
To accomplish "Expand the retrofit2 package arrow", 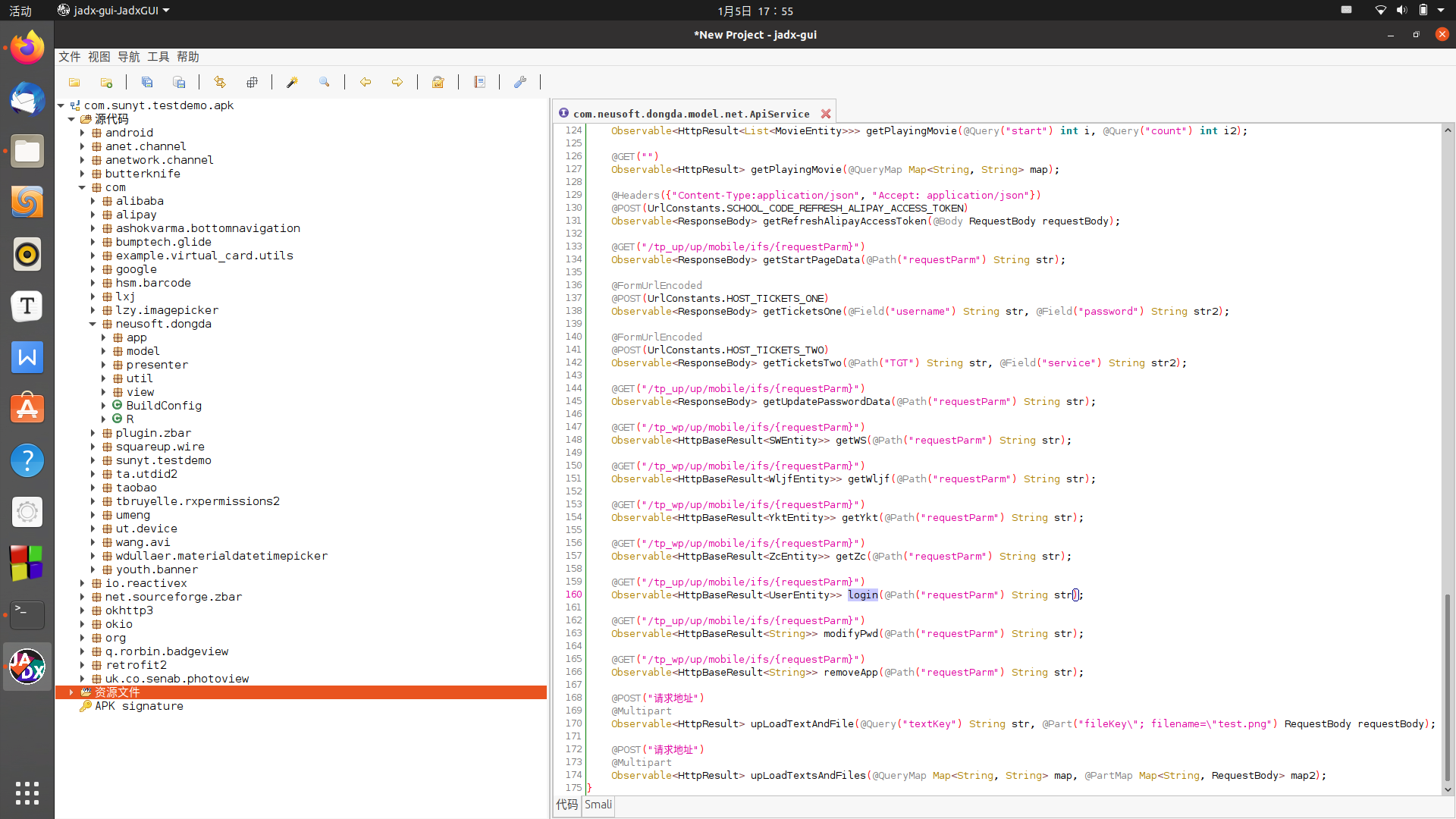I will 82,665.
